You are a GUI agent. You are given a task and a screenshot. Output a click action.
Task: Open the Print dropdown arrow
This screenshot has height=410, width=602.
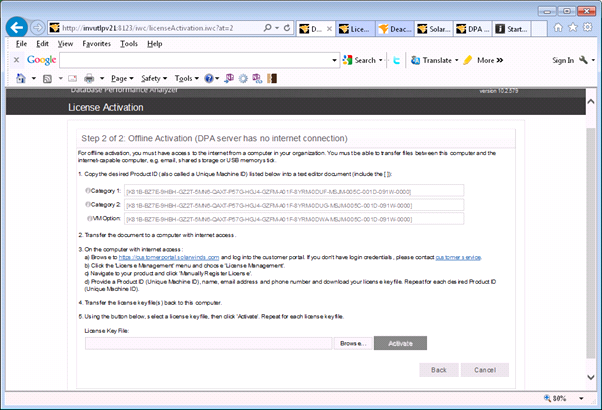102,78
